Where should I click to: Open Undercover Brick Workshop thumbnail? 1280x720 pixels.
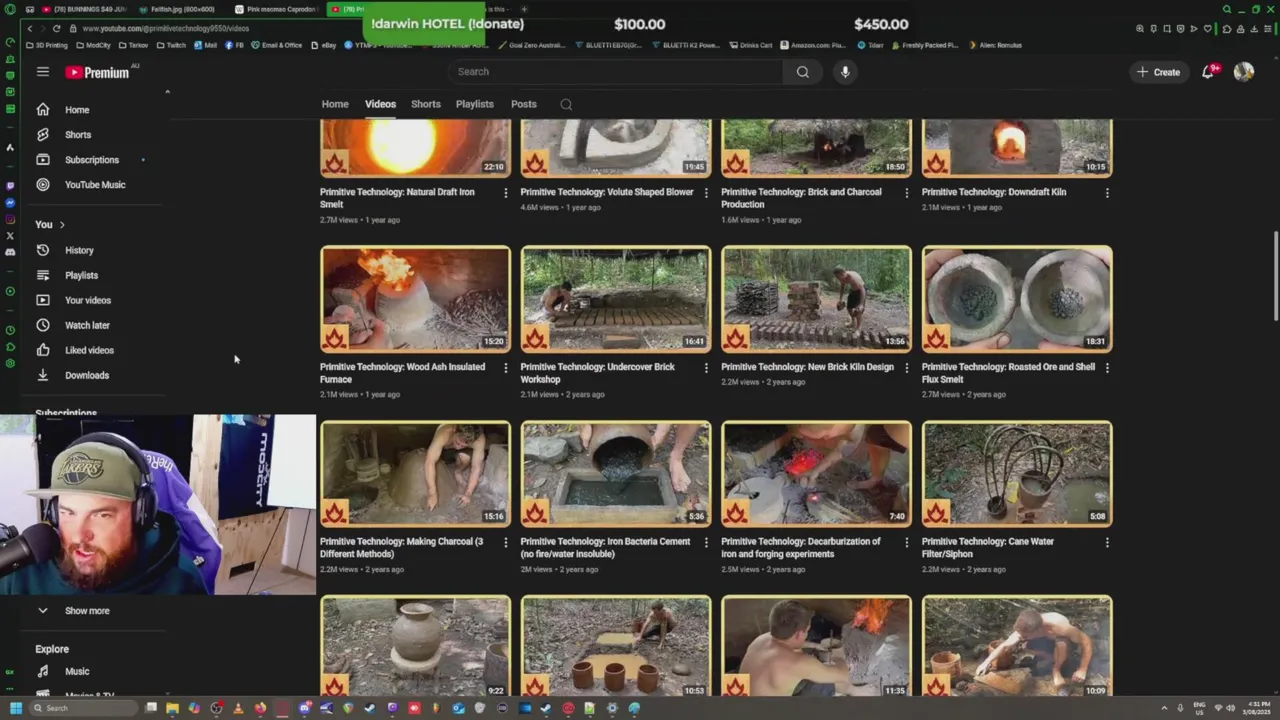point(616,299)
